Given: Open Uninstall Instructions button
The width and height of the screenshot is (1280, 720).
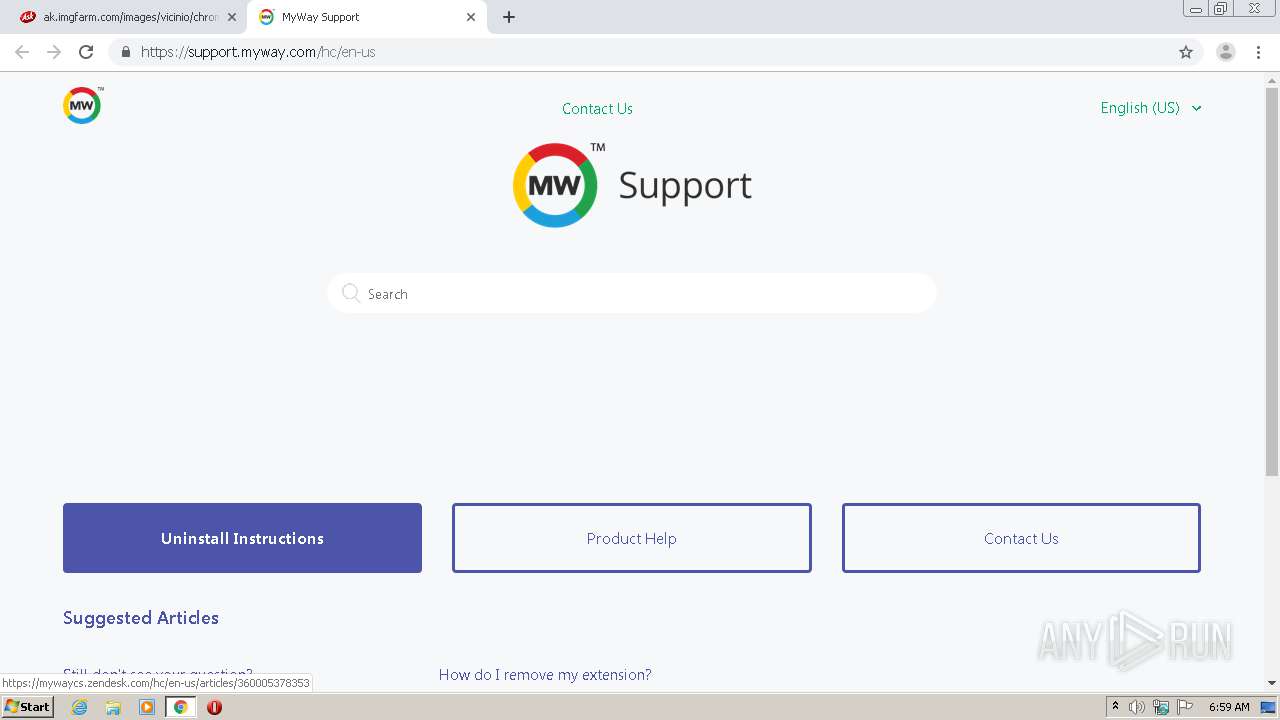Looking at the screenshot, I should click(242, 538).
